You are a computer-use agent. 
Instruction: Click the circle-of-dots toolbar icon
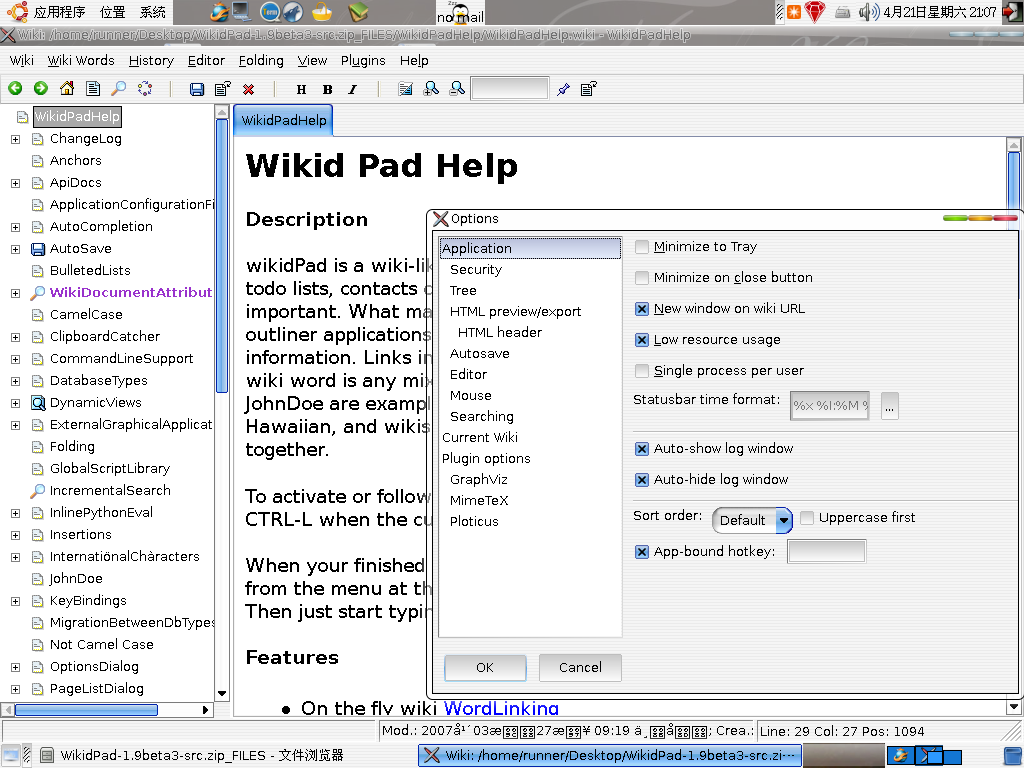[145, 88]
